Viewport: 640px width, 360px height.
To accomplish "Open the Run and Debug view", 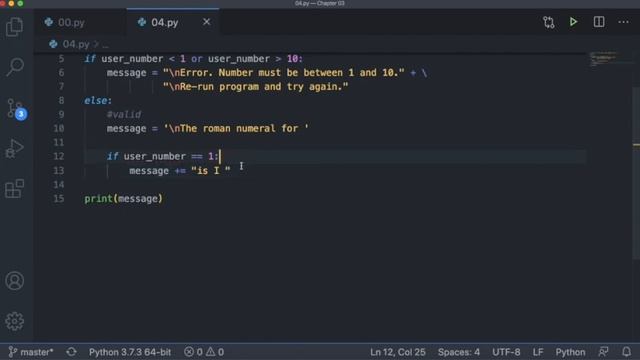I will [15, 149].
